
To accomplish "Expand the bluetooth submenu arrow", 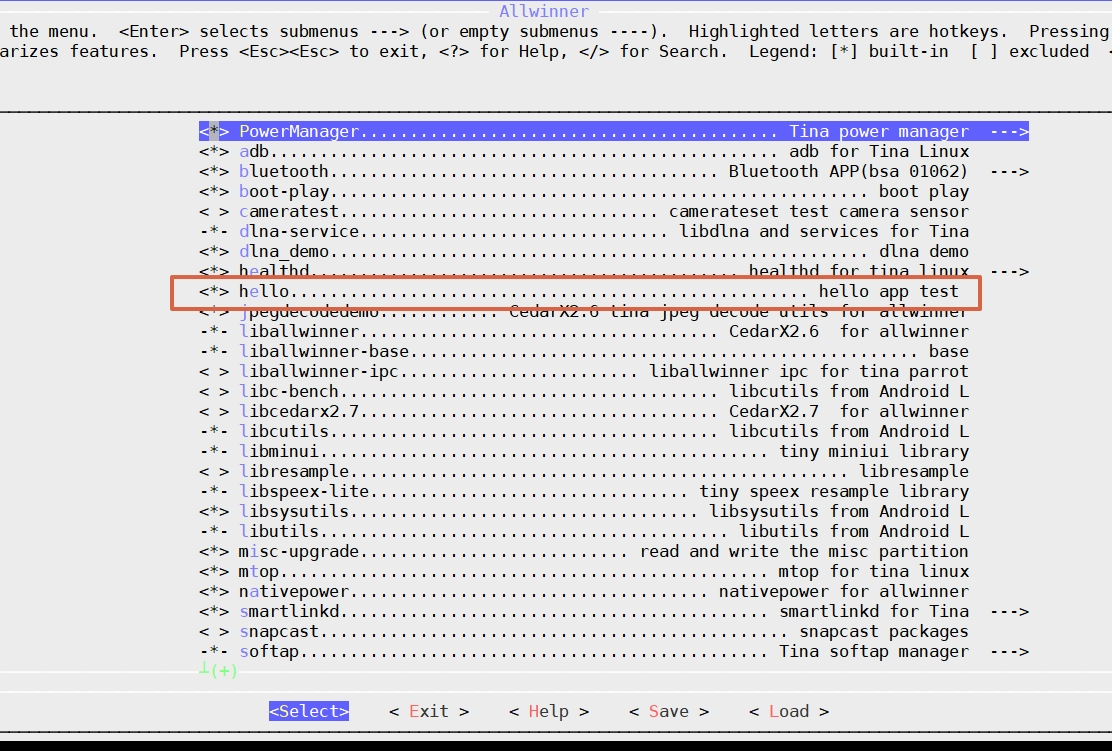I will click(1009, 172).
